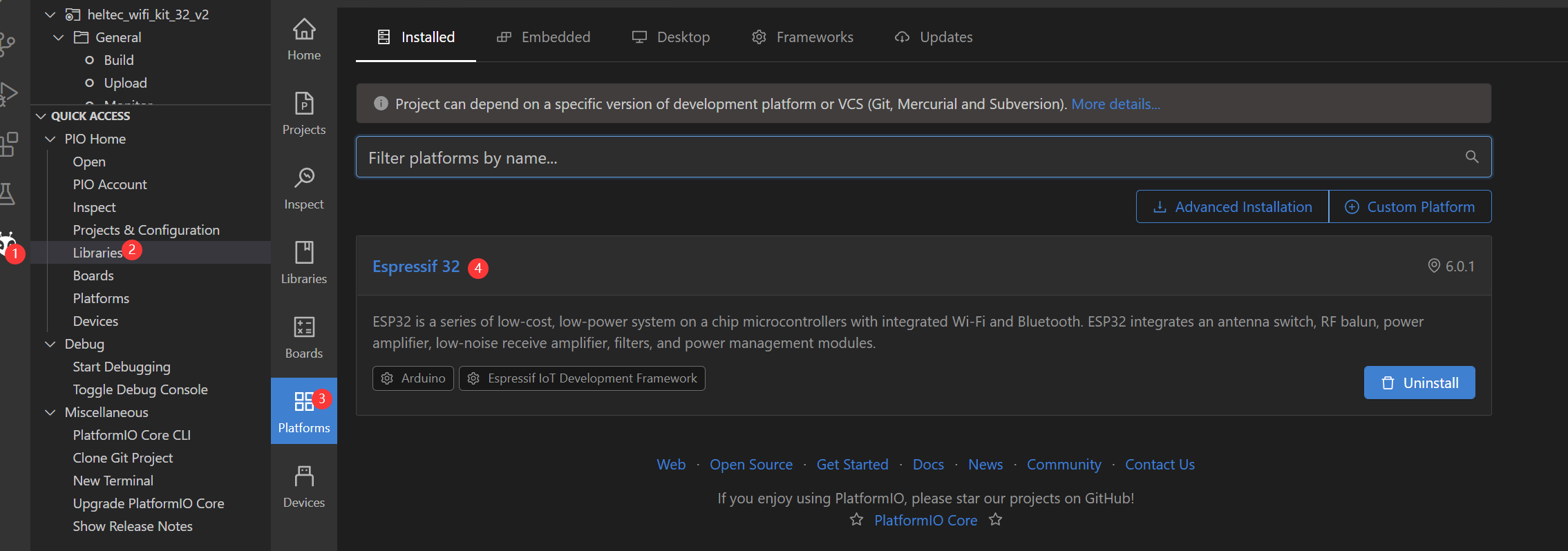The height and width of the screenshot is (551, 1568).
Task: Open Testing flask icon in the activity bar
Action: (x=7, y=193)
